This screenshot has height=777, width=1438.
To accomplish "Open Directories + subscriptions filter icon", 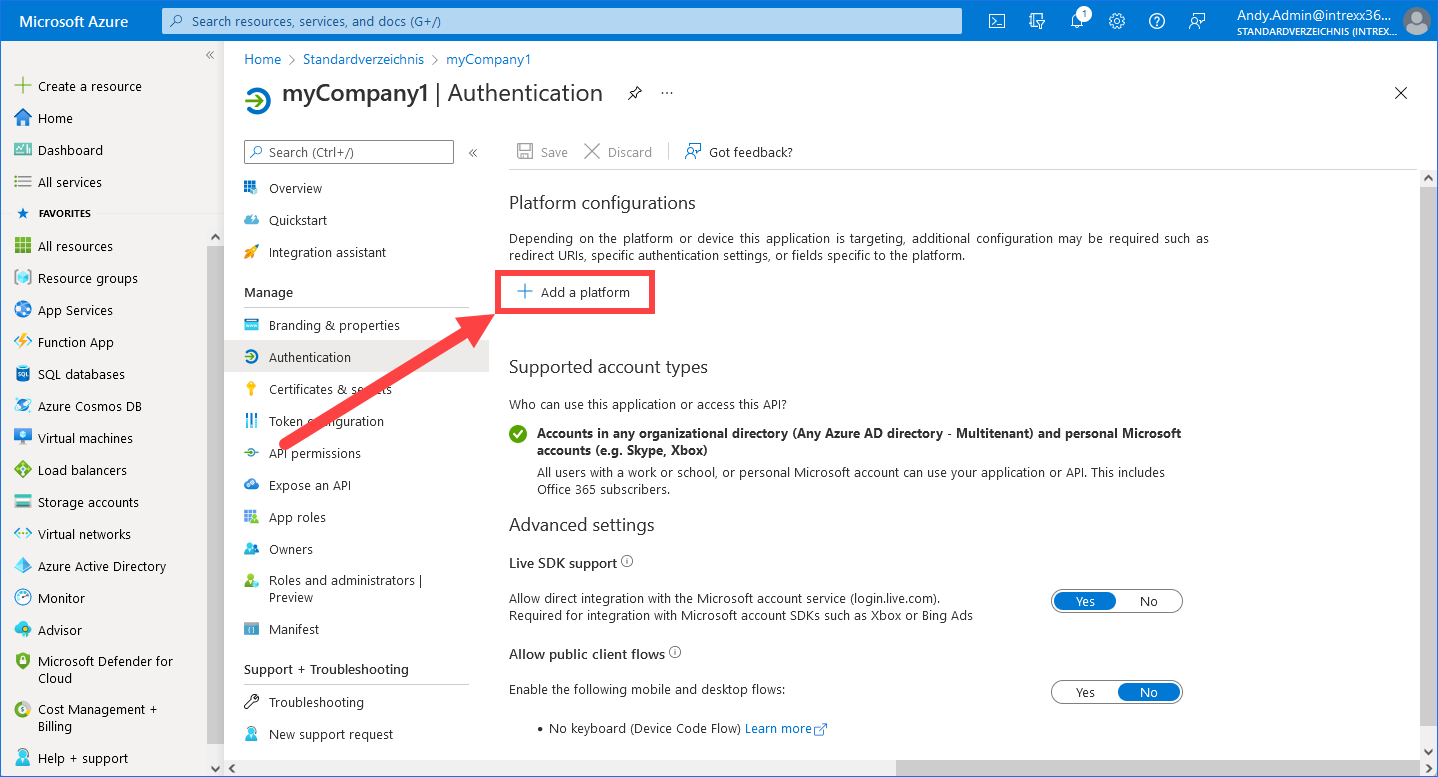I will [1036, 20].
